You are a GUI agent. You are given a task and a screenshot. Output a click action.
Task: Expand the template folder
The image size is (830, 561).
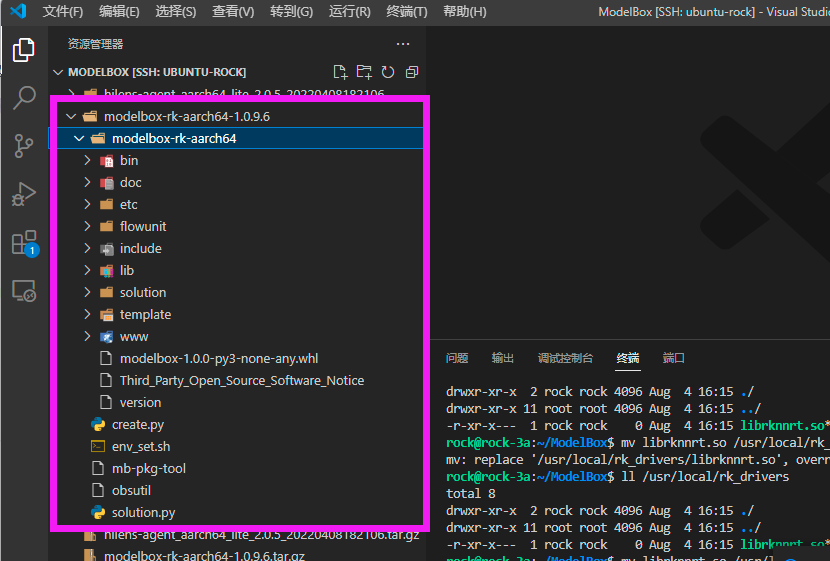88,314
